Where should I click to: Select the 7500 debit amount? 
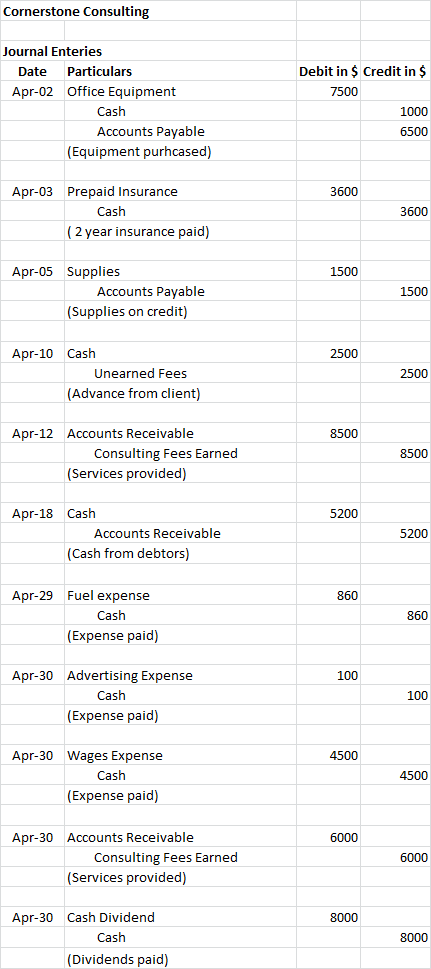pyautogui.click(x=344, y=91)
